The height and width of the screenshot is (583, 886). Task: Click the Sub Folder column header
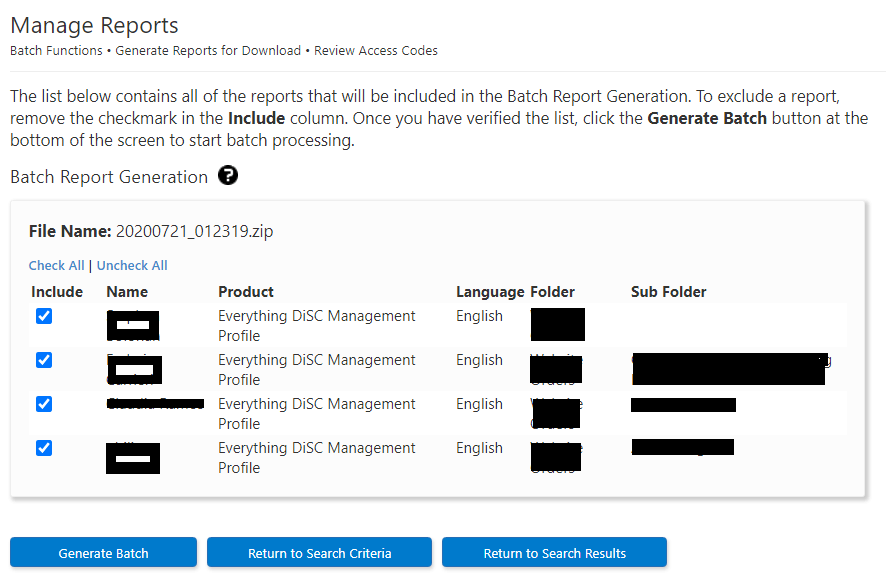(x=668, y=292)
